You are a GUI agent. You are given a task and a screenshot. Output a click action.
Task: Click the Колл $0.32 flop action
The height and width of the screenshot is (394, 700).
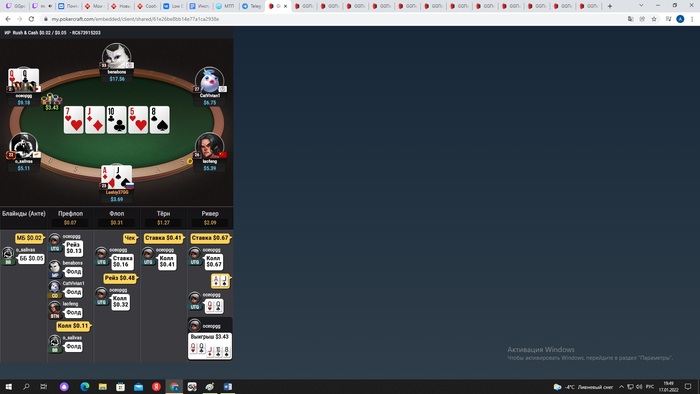point(121,301)
